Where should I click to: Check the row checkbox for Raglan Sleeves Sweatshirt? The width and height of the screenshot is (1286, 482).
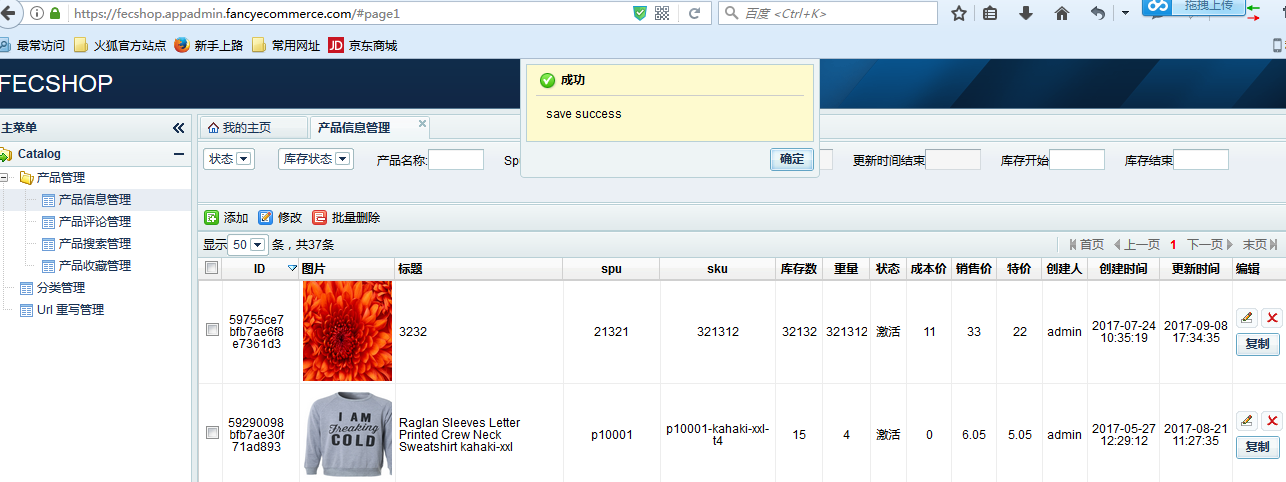point(212,433)
